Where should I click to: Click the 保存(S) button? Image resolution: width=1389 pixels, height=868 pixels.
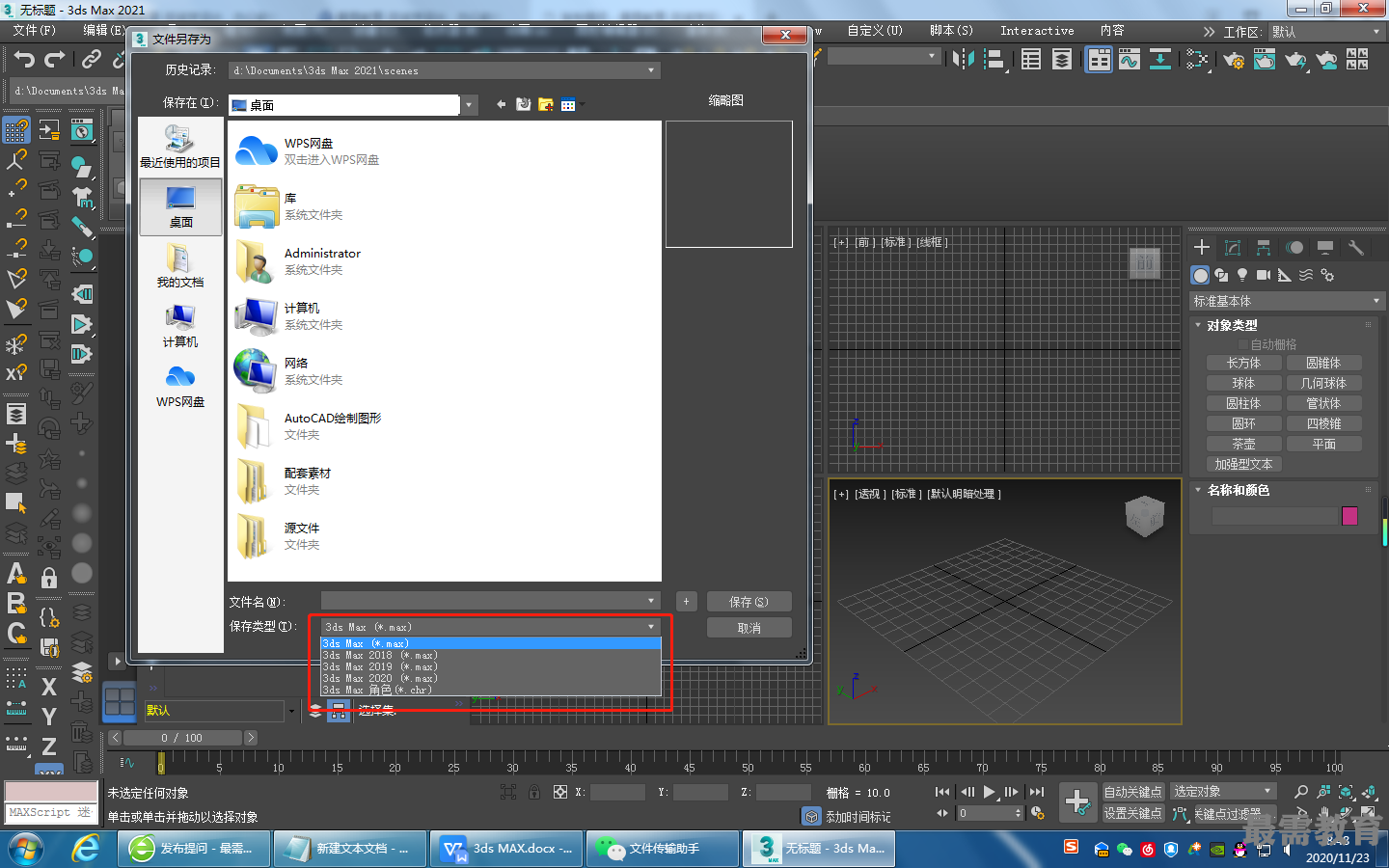tap(749, 602)
